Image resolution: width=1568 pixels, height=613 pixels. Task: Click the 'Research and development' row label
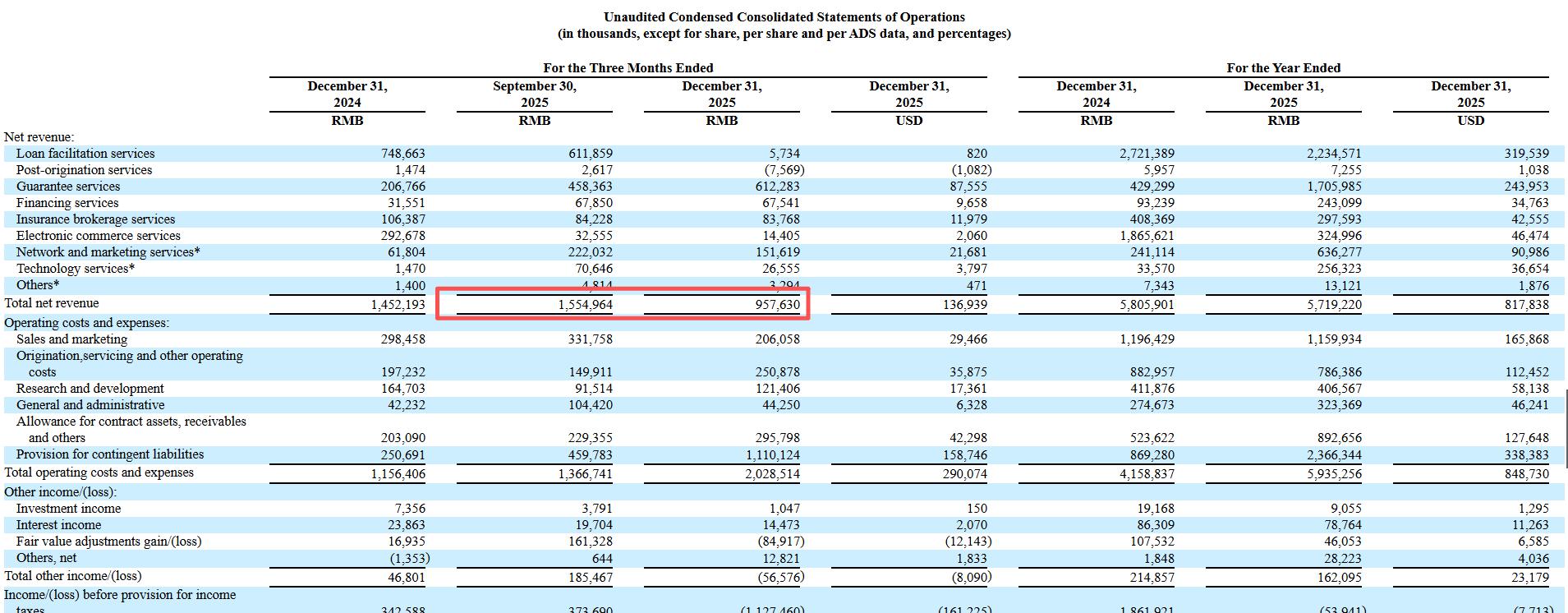(x=90, y=389)
